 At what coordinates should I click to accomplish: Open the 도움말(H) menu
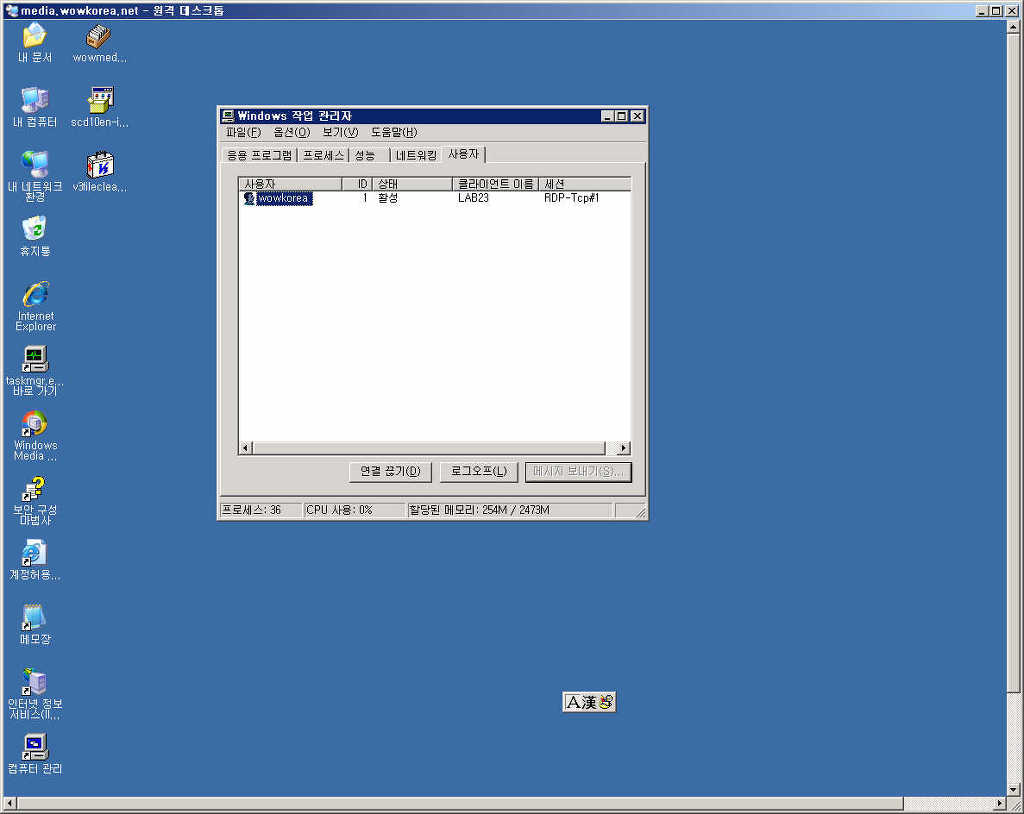pyautogui.click(x=394, y=132)
